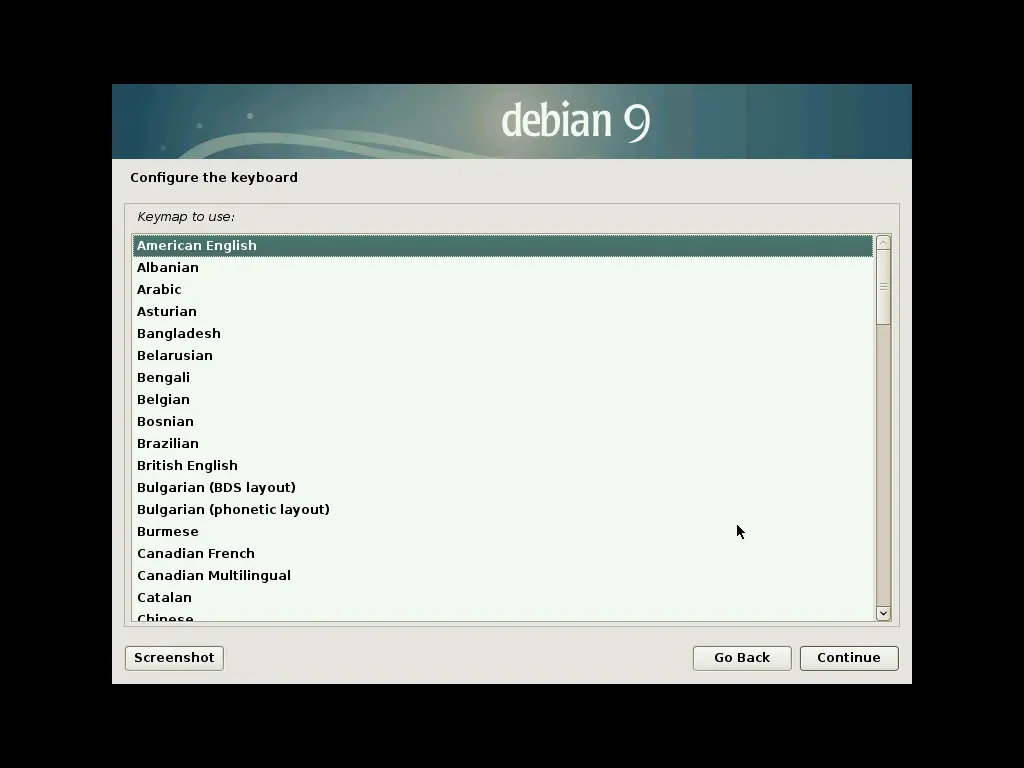Select the Catalan keymap
1024x768 pixels.
(x=502, y=598)
